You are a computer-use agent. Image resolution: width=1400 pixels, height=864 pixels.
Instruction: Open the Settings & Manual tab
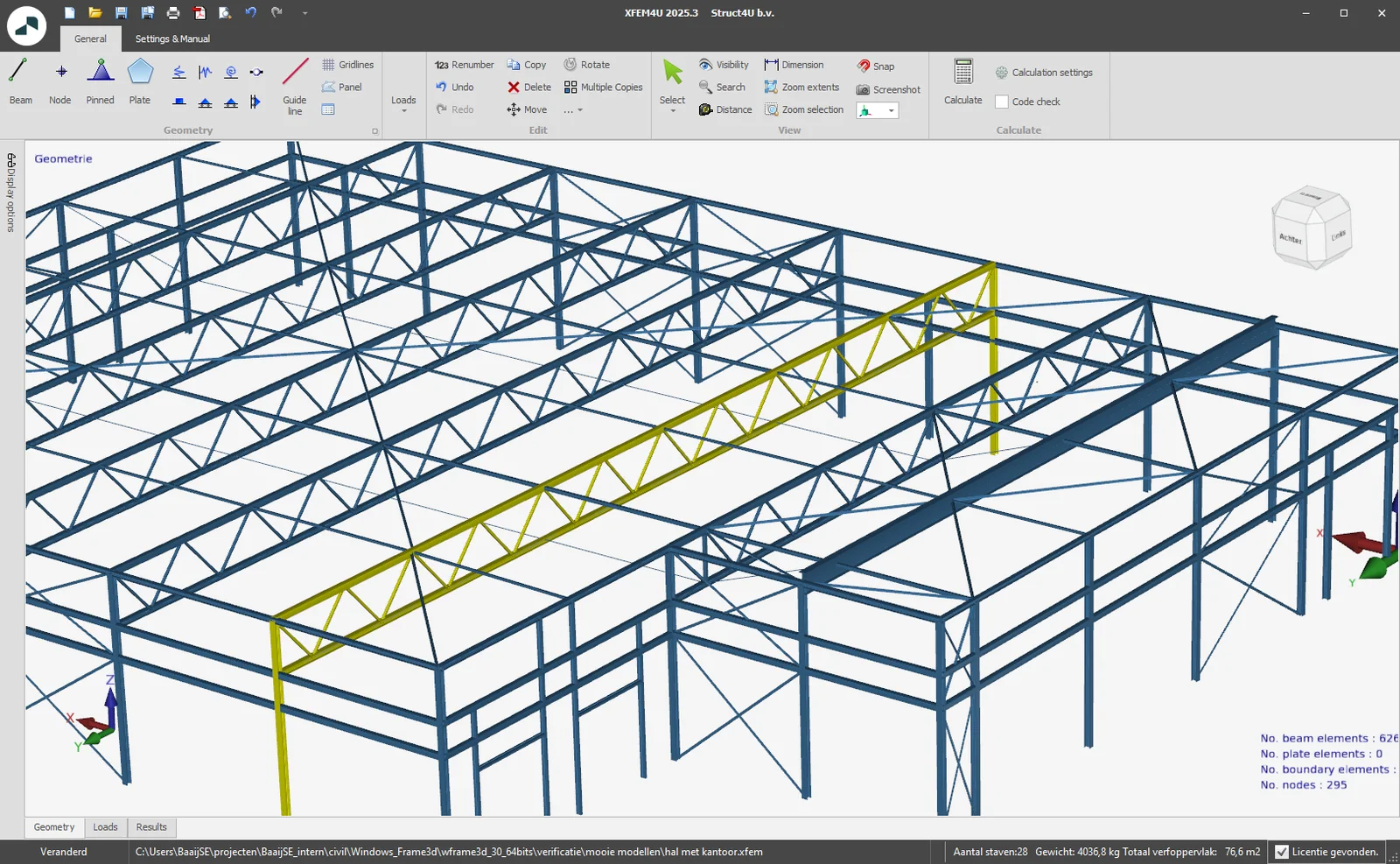pyautogui.click(x=172, y=39)
